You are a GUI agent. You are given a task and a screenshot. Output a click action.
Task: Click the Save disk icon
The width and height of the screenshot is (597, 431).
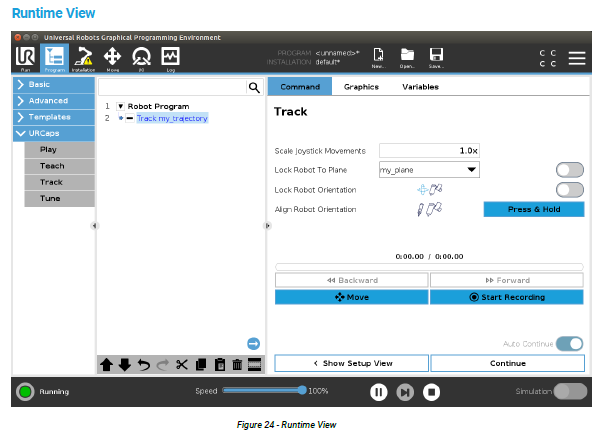tap(436, 58)
